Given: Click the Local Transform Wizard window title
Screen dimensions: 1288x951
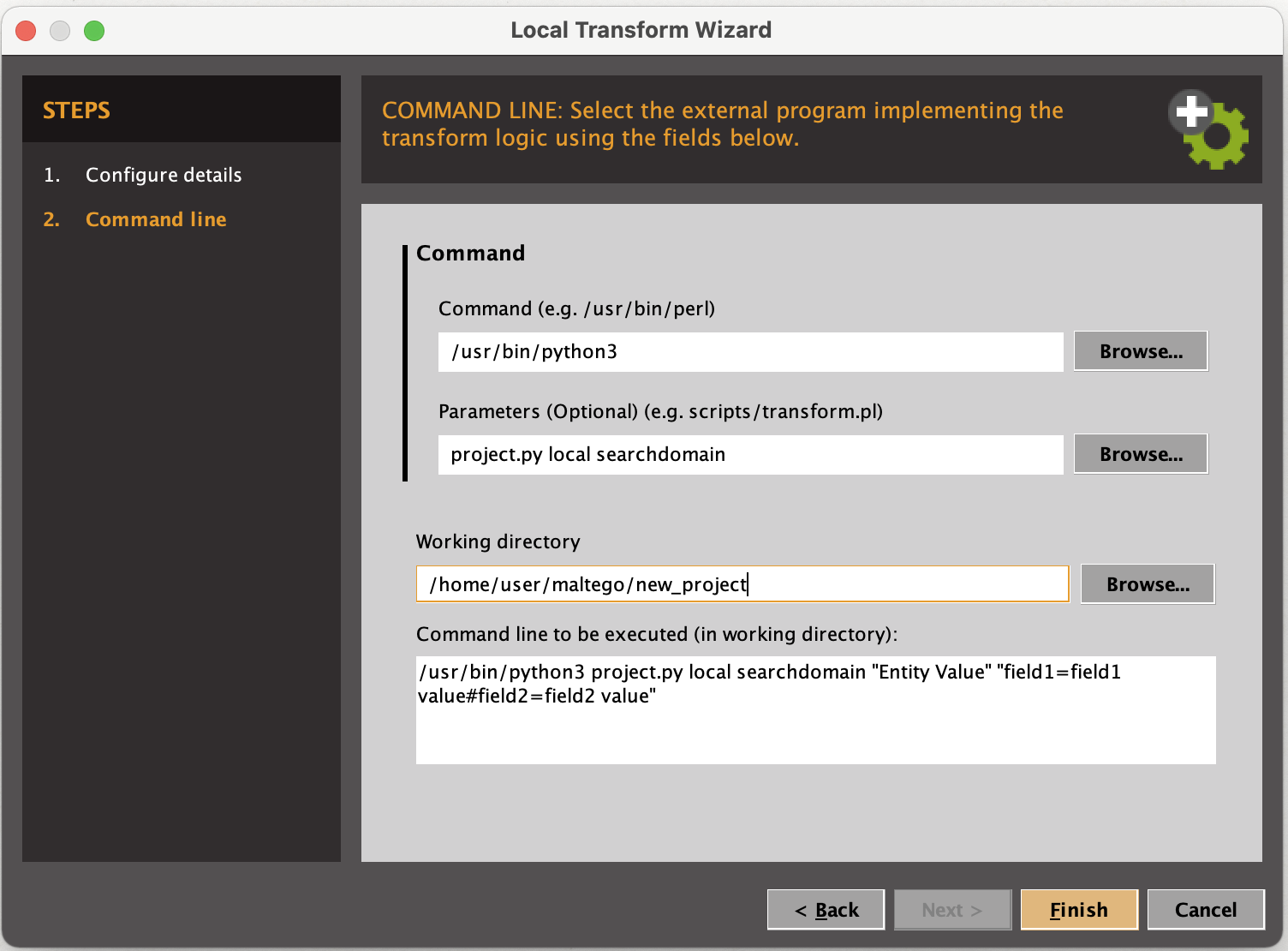Looking at the screenshot, I should 641,30.
